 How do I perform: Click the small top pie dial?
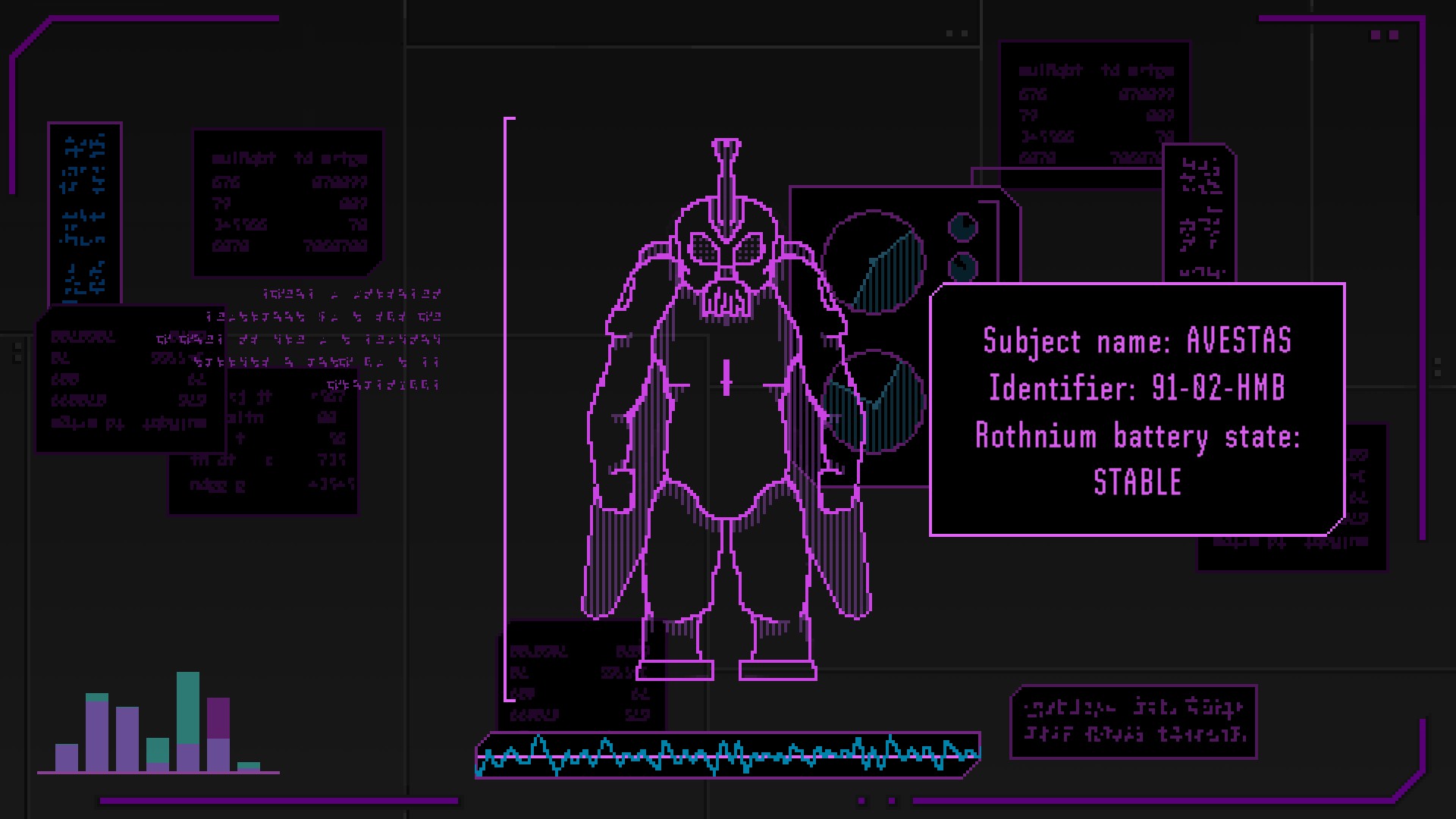click(x=963, y=227)
